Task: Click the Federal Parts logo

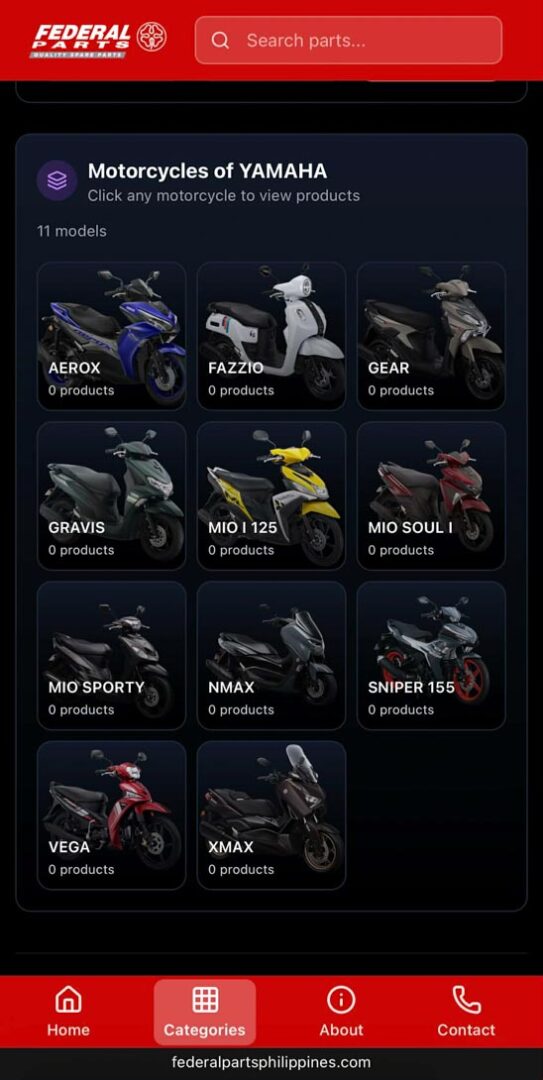Action: [98, 40]
